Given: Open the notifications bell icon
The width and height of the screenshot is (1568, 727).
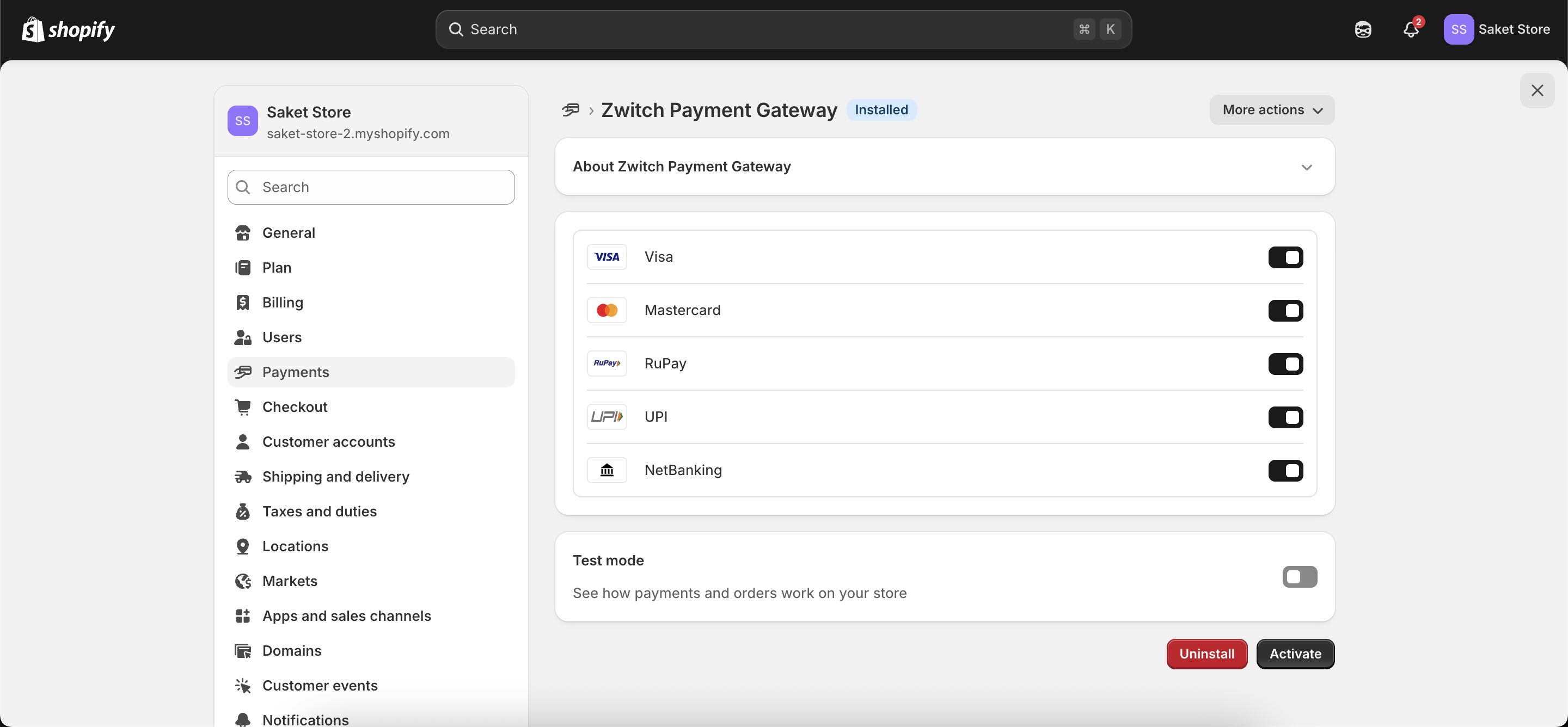Looking at the screenshot, I should 1411,29.
